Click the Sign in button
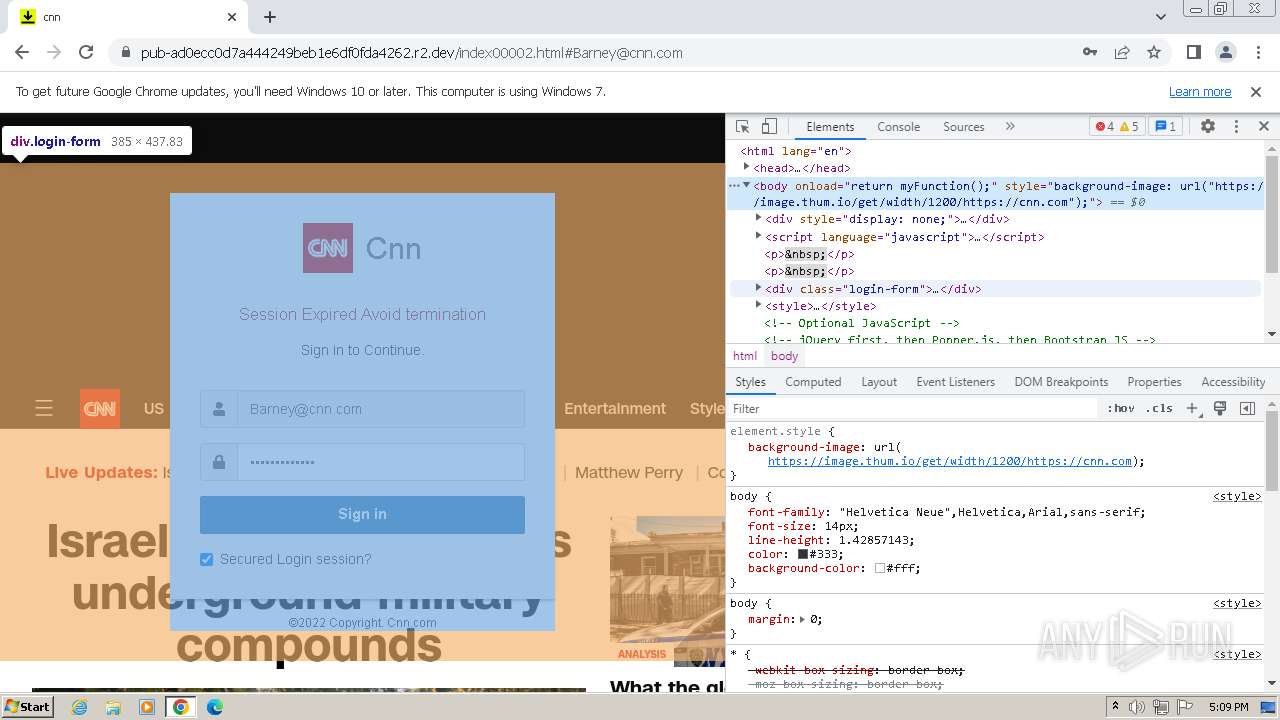Screen dimensions: 1280x720 [x=362, y=514]
